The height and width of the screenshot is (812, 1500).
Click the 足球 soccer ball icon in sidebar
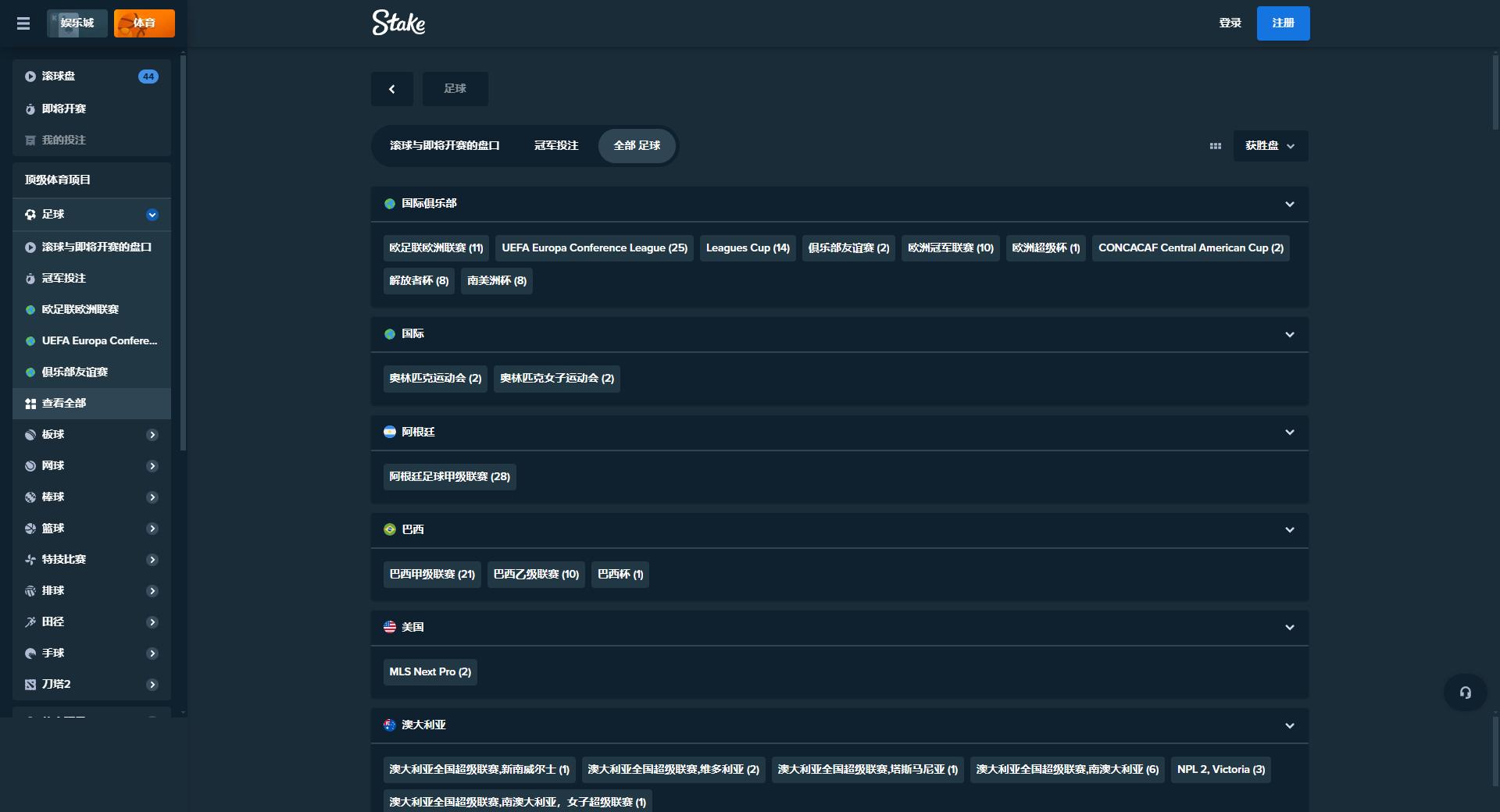pos(30,215)
